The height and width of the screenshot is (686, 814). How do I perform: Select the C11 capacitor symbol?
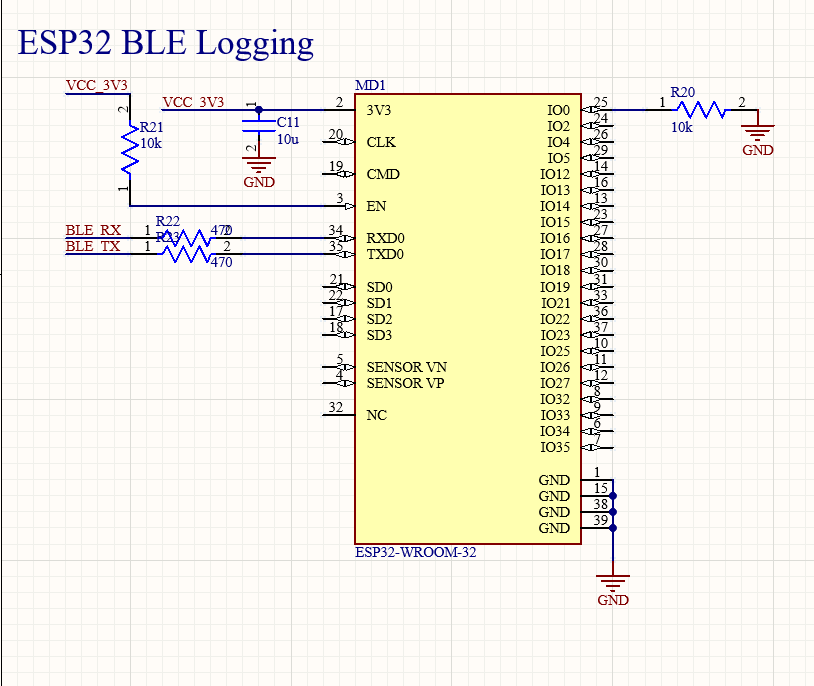point(259,126)
